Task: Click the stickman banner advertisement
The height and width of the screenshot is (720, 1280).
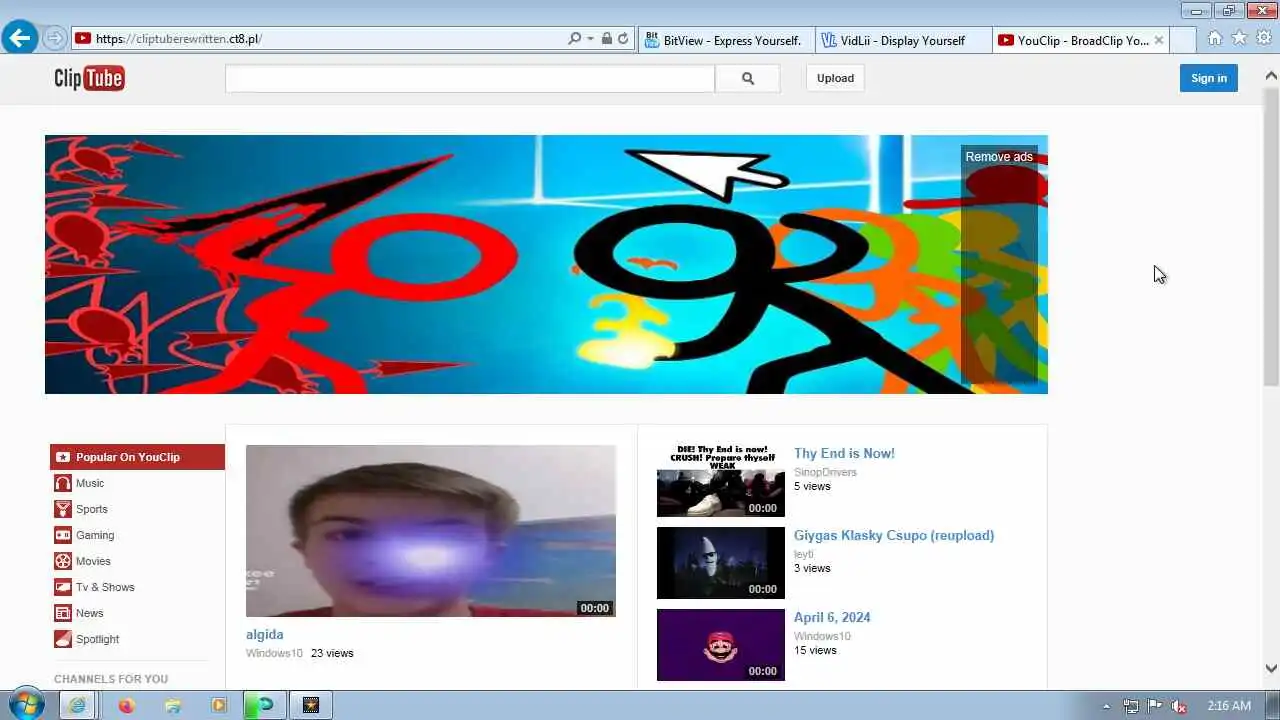Action: click(x=546, y=264)
